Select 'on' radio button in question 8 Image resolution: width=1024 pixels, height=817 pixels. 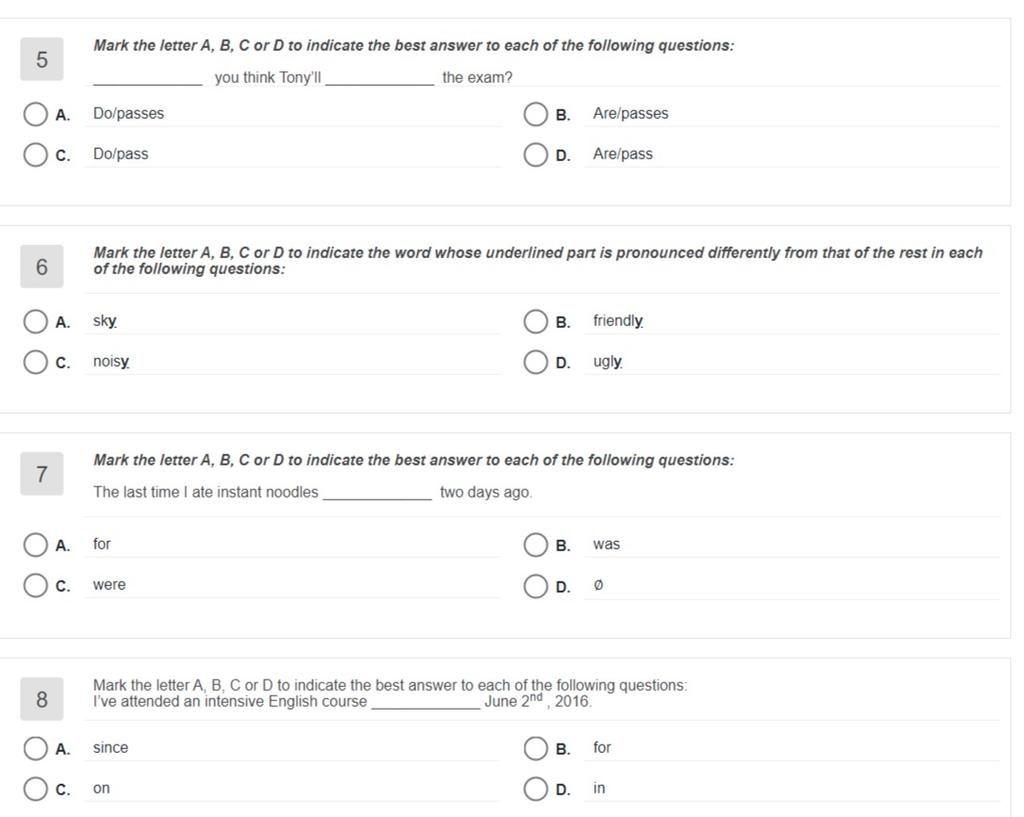[35, 789]
